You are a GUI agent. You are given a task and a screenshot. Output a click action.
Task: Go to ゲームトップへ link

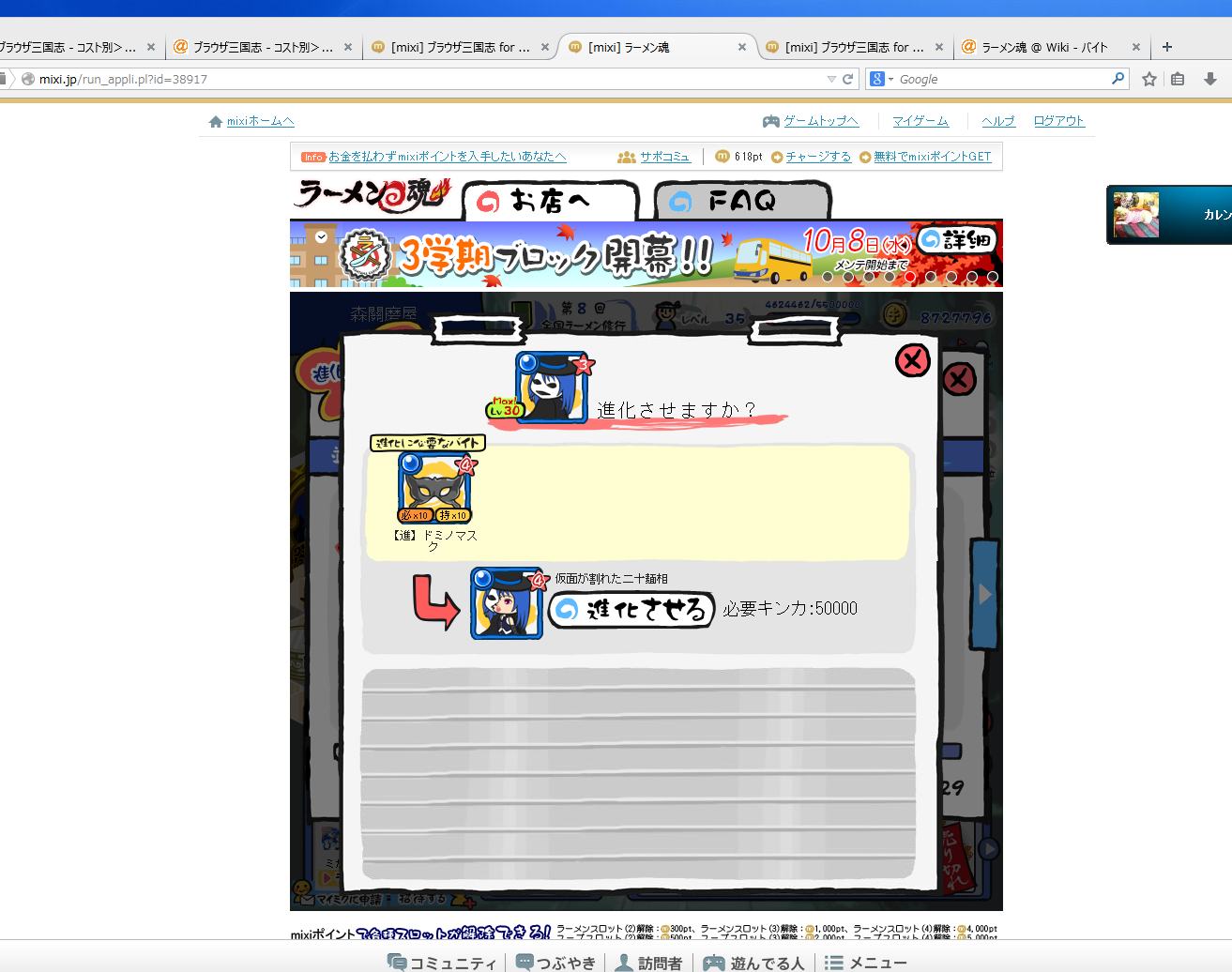pyautogui.click(x=821, y=121)
